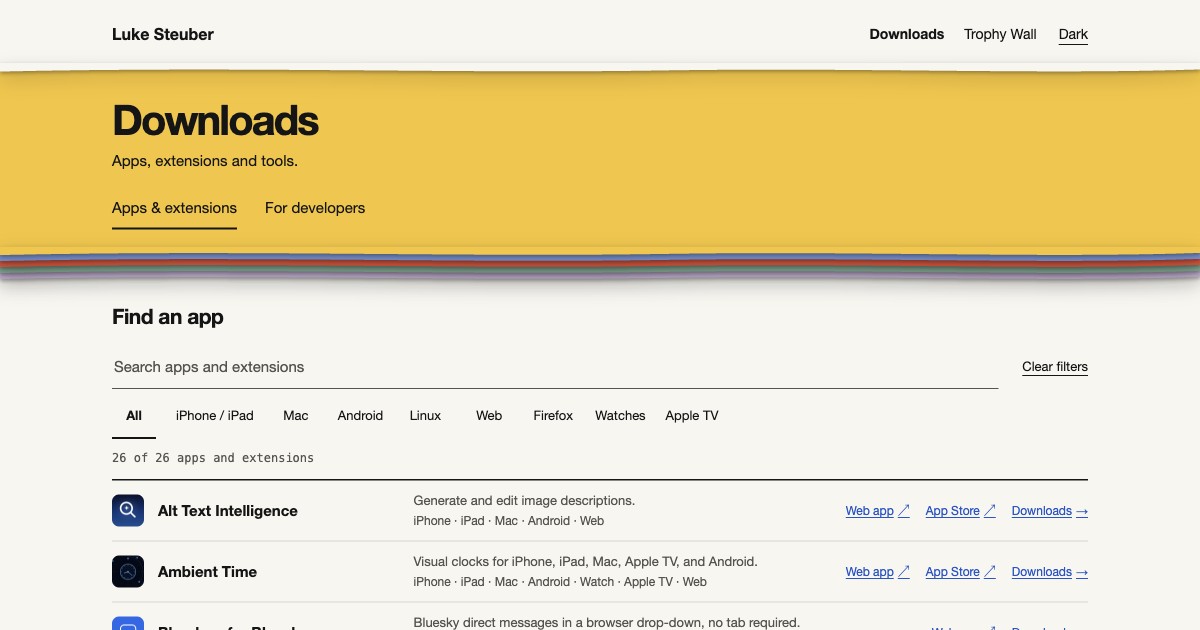Open App Store link for Alt Text Intelligence

[x=960, y=511]
